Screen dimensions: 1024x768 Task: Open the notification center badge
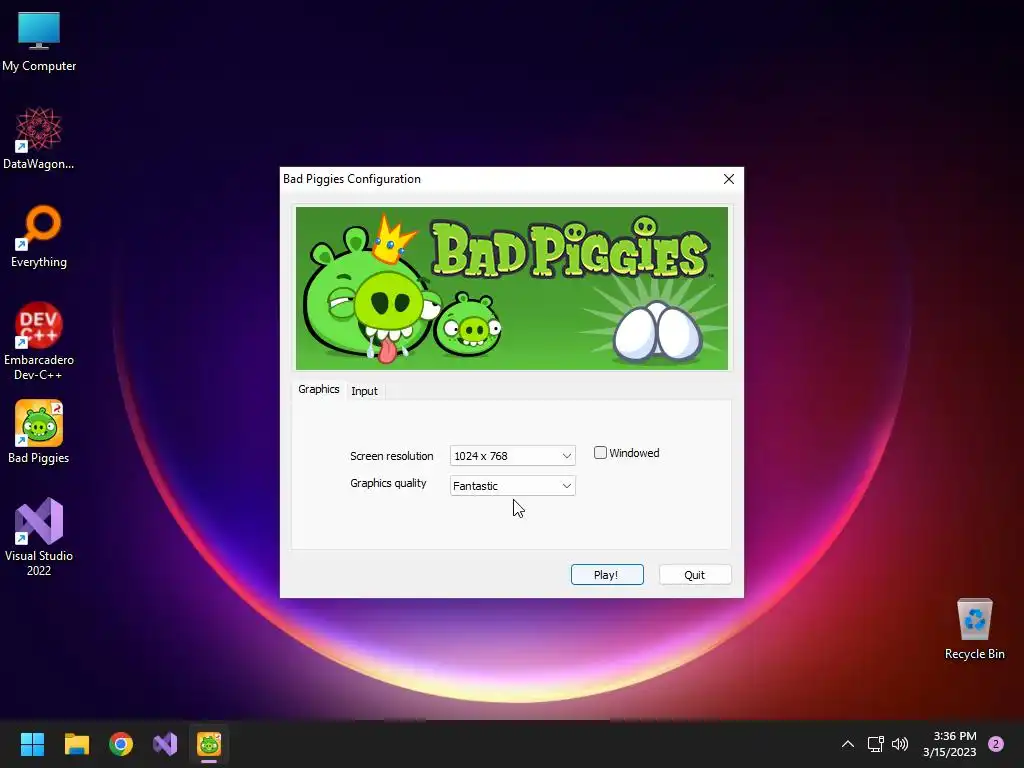[996, 744]
